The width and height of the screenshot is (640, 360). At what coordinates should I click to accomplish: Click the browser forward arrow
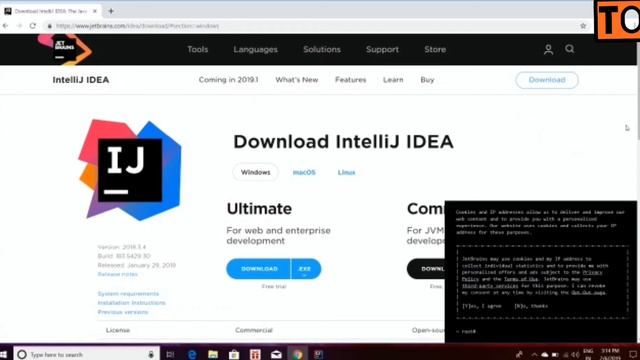coord(19,26)
